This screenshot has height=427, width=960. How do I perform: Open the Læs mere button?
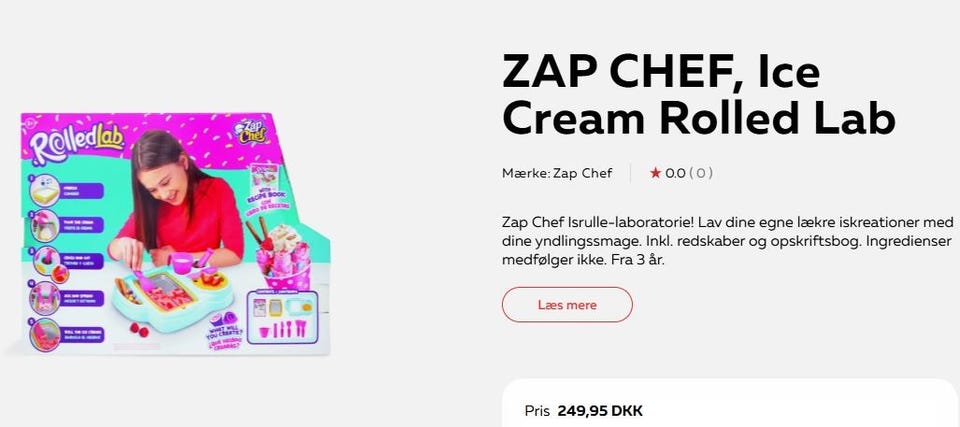(x=567, y=304)
